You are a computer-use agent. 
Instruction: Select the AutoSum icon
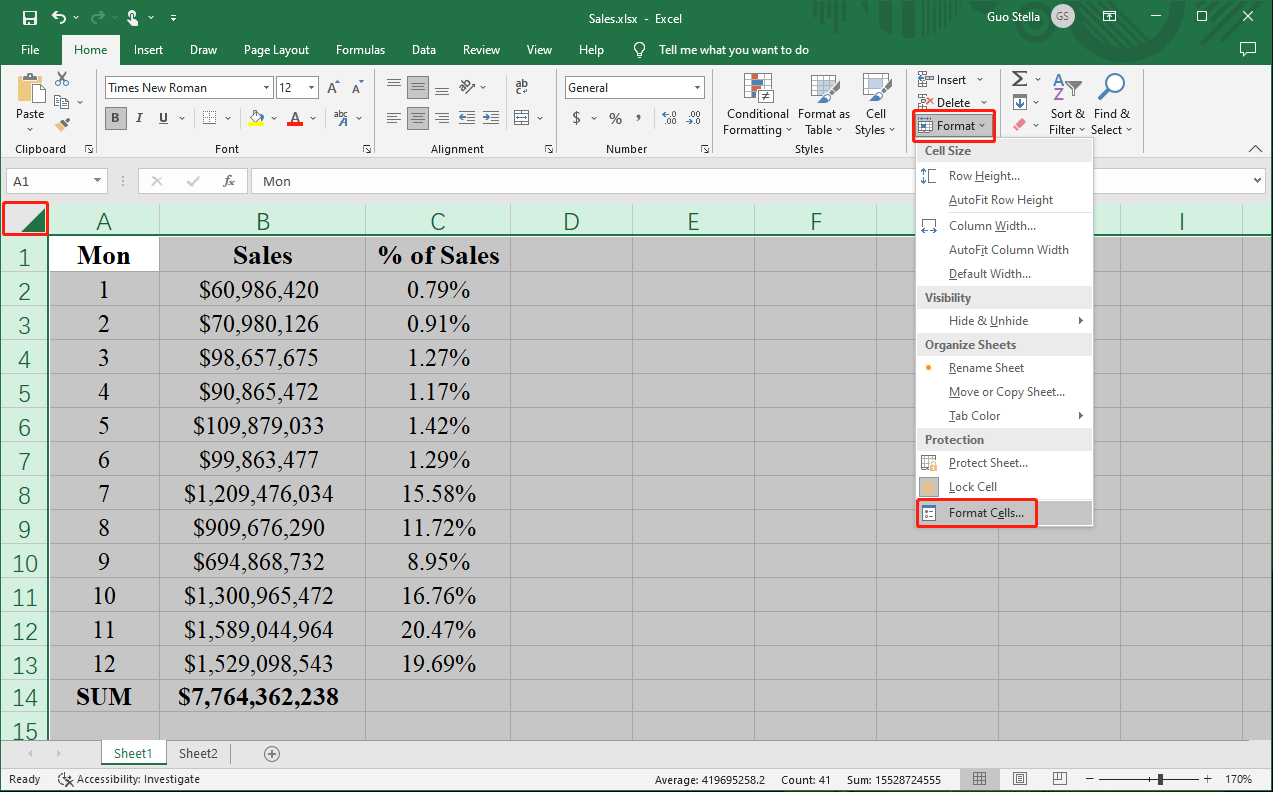pos(1018,78)
